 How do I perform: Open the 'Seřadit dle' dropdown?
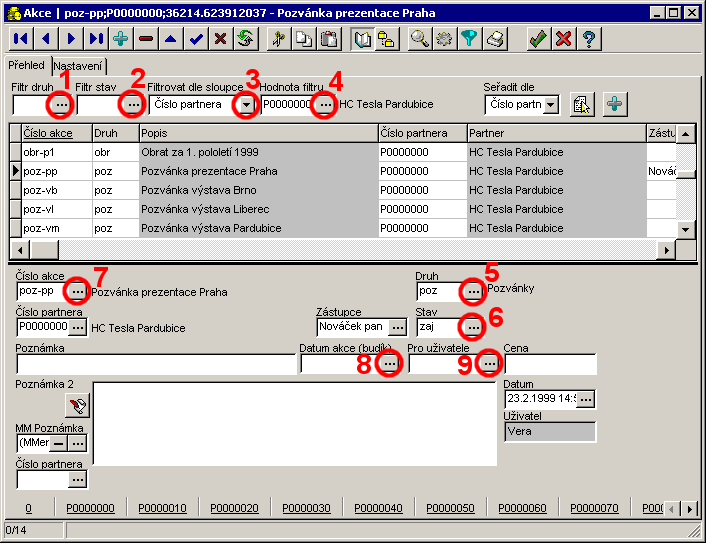coord(550,105)
